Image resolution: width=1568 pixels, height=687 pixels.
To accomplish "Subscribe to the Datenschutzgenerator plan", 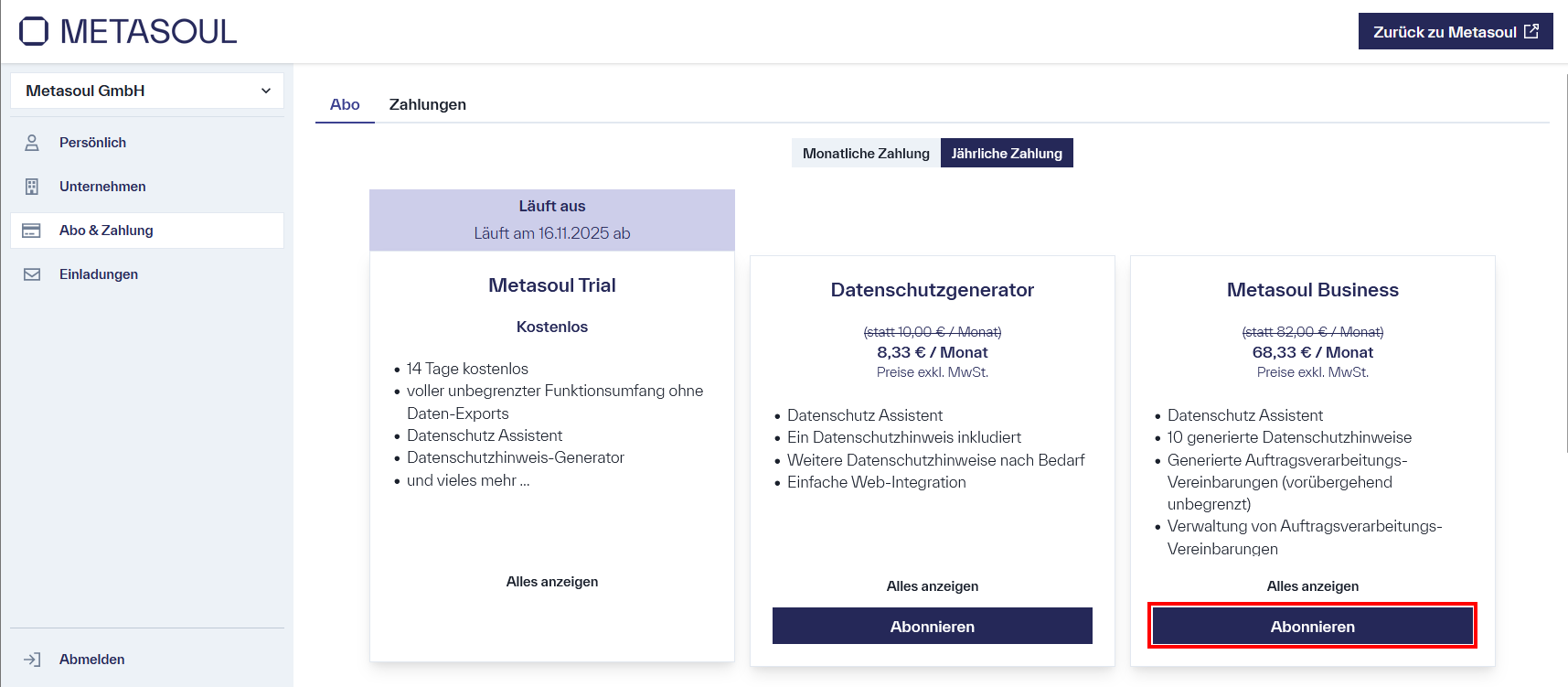I will [x=933, y=626].
